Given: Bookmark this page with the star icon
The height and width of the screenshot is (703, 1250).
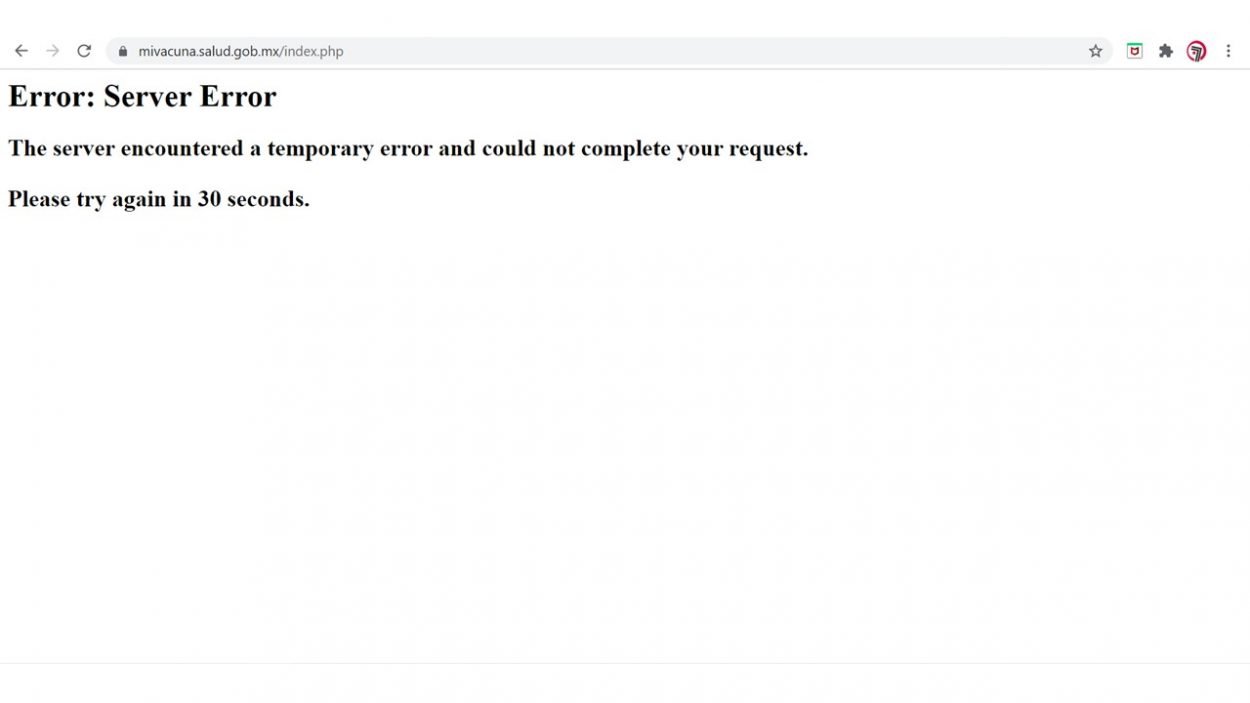Looking at the screenshot, I should 1095,51.
